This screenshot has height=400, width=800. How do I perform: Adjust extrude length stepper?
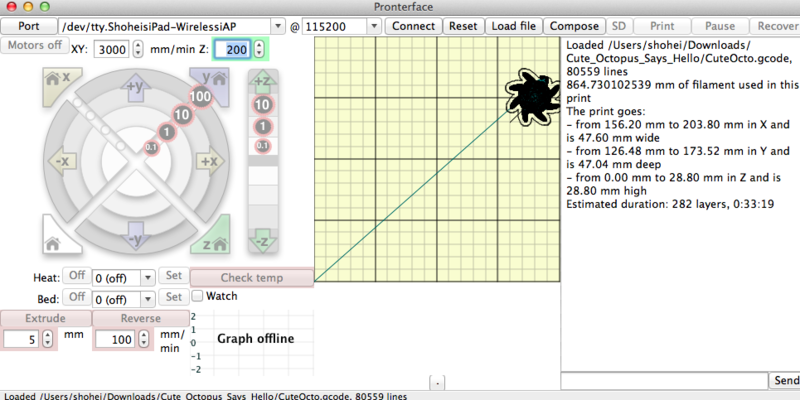pyautogui.click(x=47, y=339)
